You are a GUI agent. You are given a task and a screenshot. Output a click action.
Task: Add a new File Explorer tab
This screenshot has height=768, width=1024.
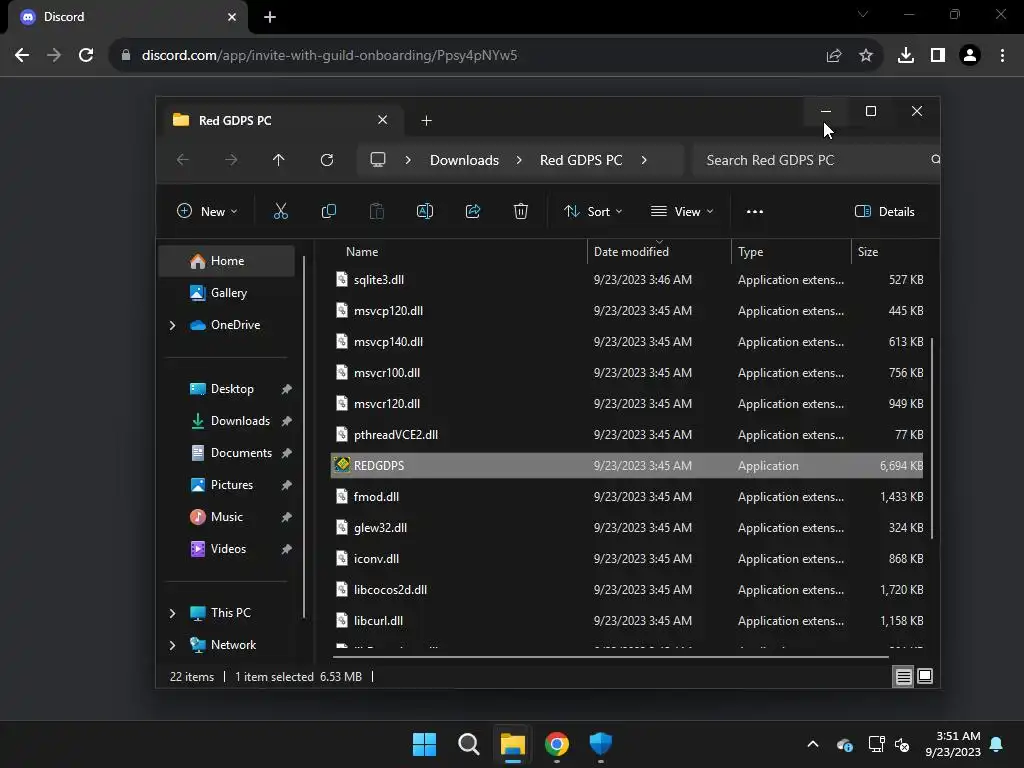click(x=426, y=120)
